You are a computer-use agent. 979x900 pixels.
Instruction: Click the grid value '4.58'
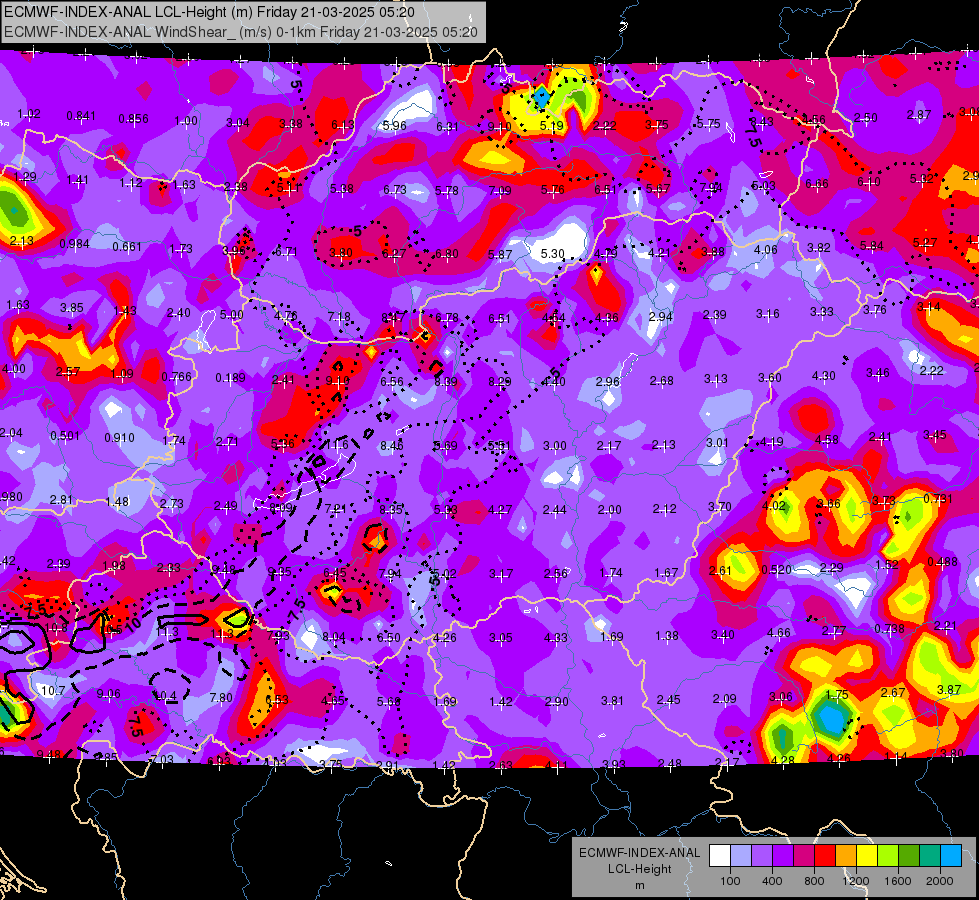click(827, 440)
